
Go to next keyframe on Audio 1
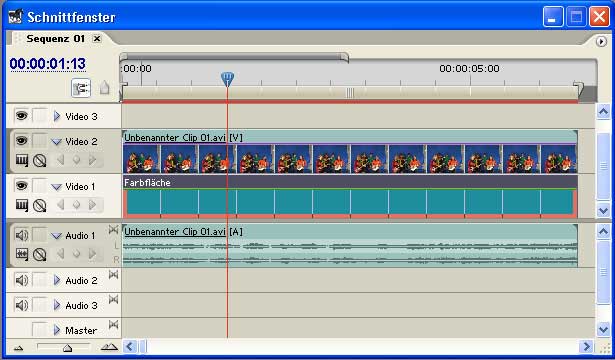(x=93, y=254)
